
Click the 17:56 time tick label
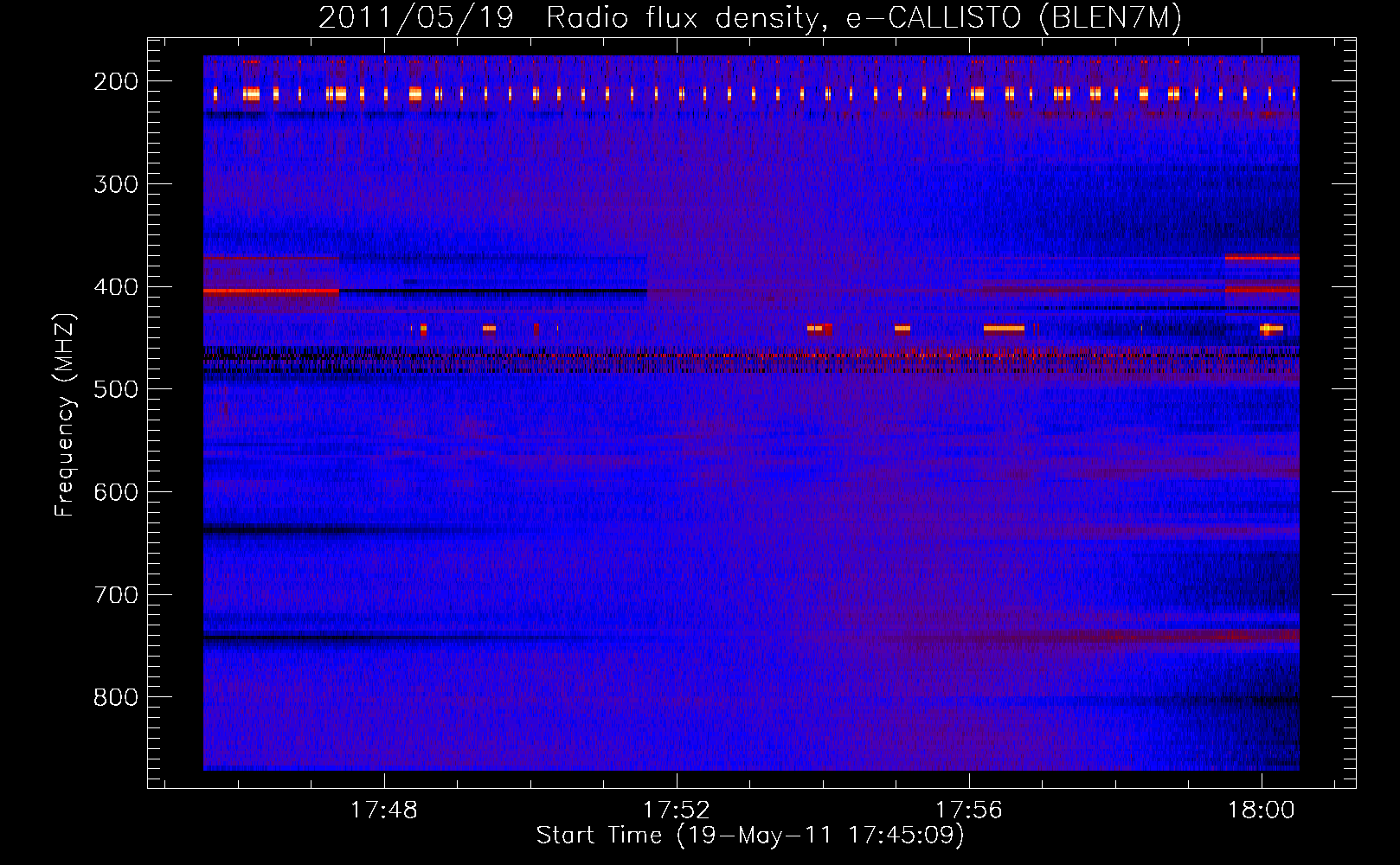969,810
